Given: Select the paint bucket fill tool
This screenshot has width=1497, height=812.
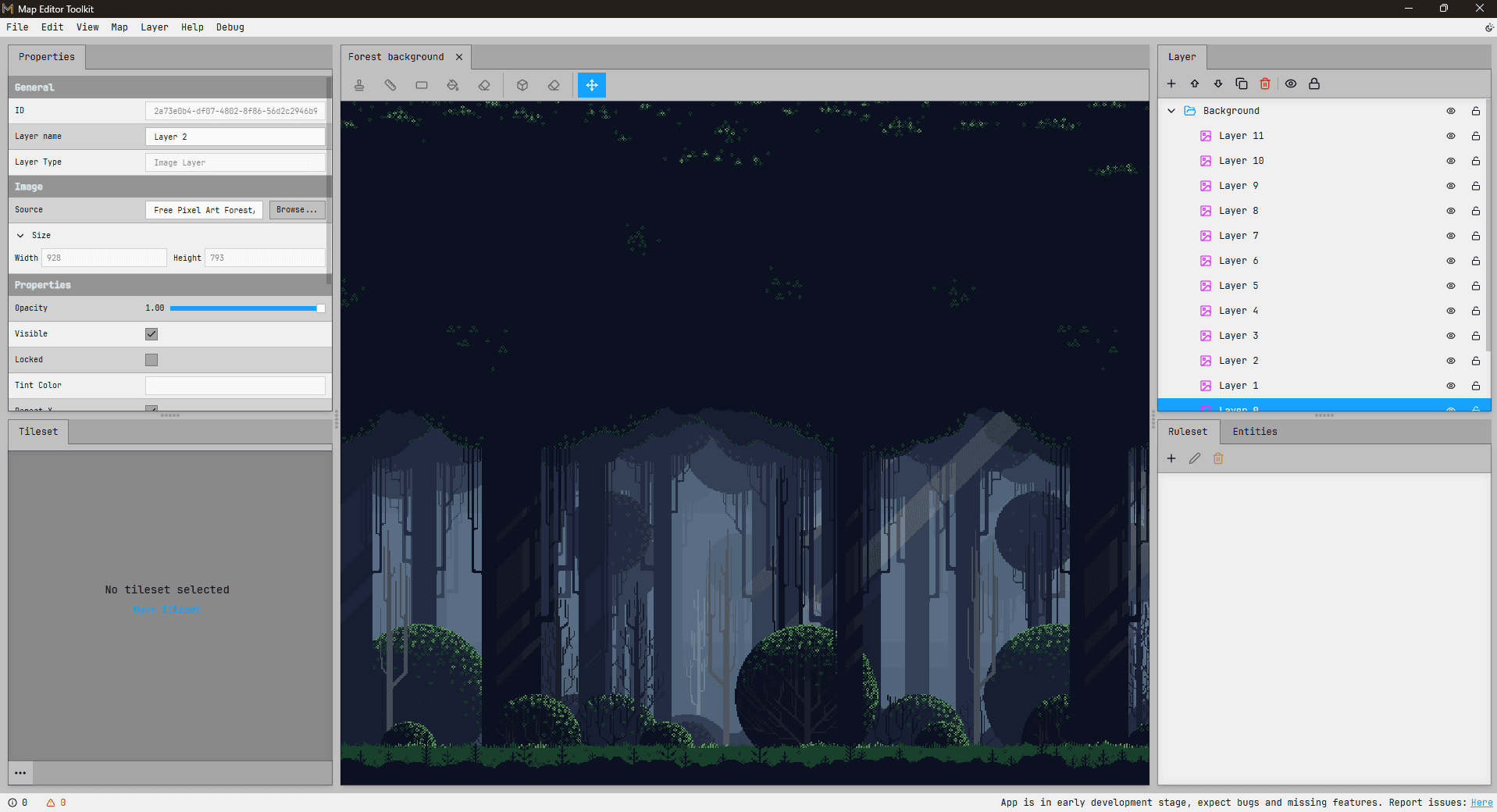Looking at the screenshot, I should point(453,85).
